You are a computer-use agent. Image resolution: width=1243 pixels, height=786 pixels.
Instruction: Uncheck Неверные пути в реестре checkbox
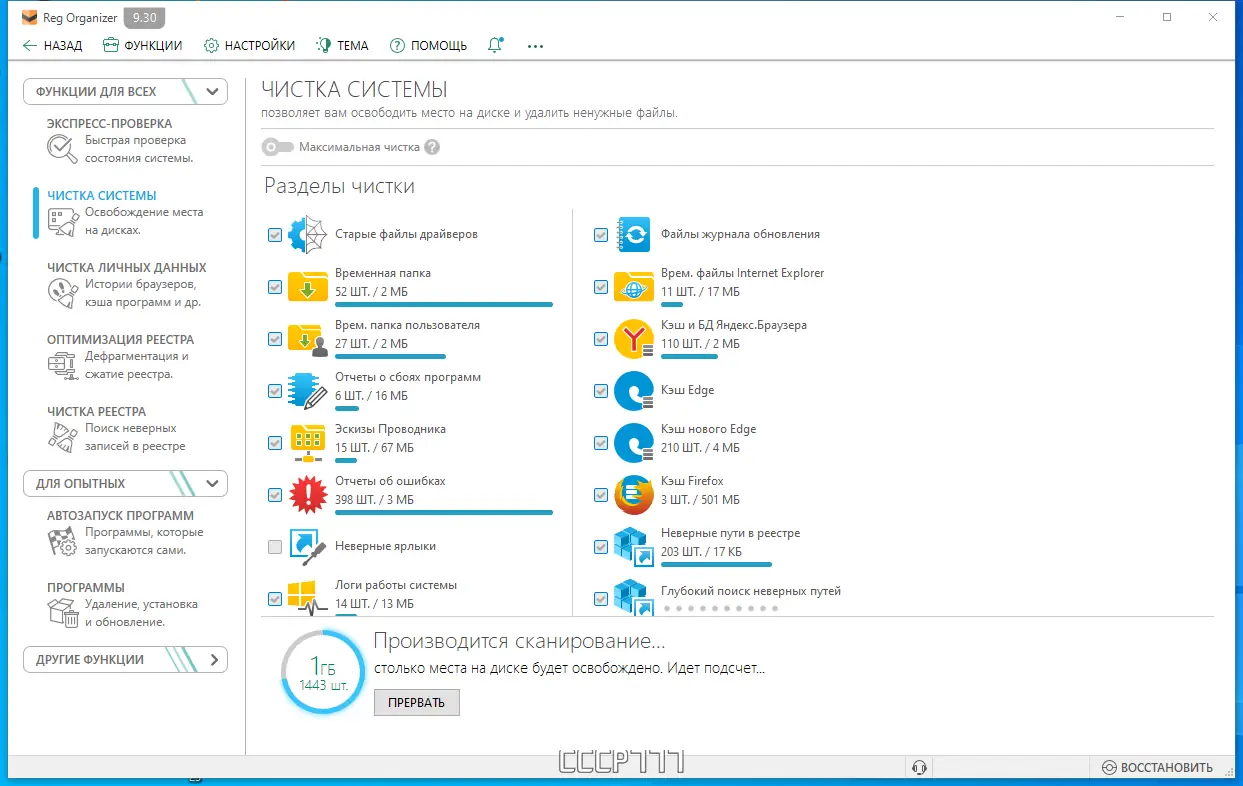pyautogui.click(x=601, y=547)
